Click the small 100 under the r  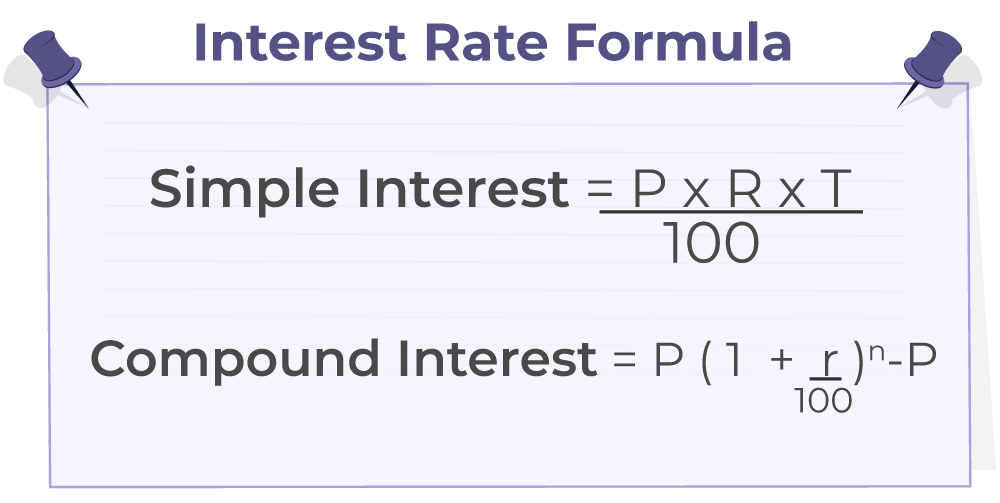(824, 401)
